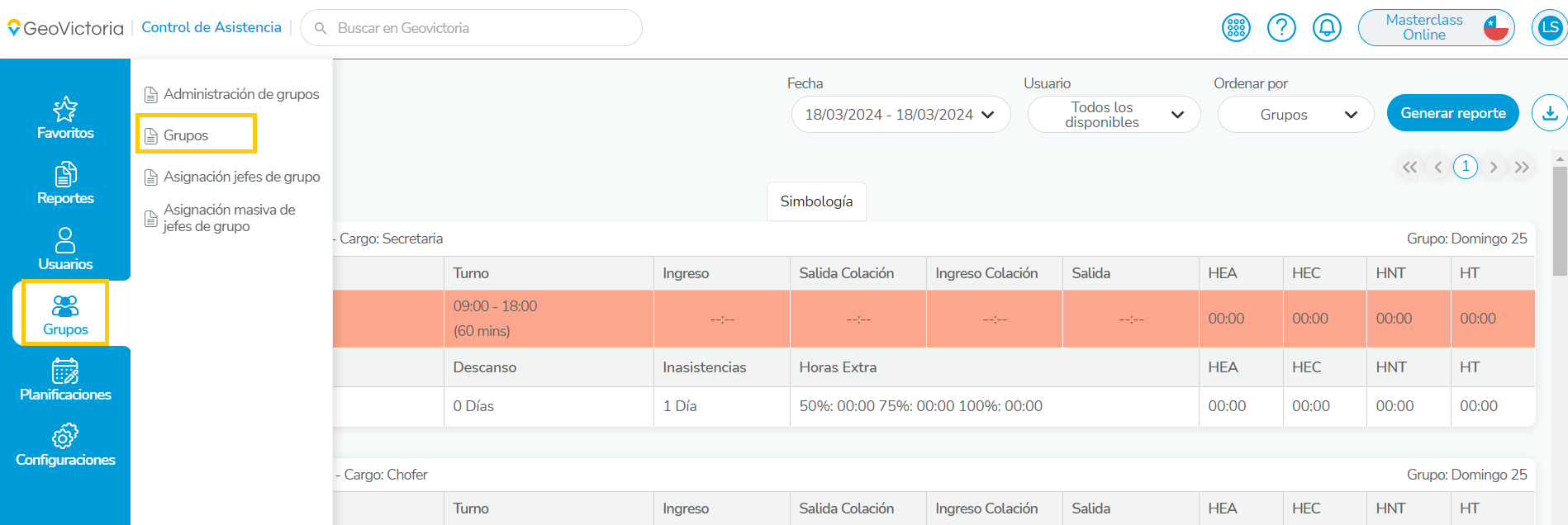1568x525 pixels.
Task: Expand the Fecha date range dropdown
Action: pyautogui.click(x=900, y=115)
